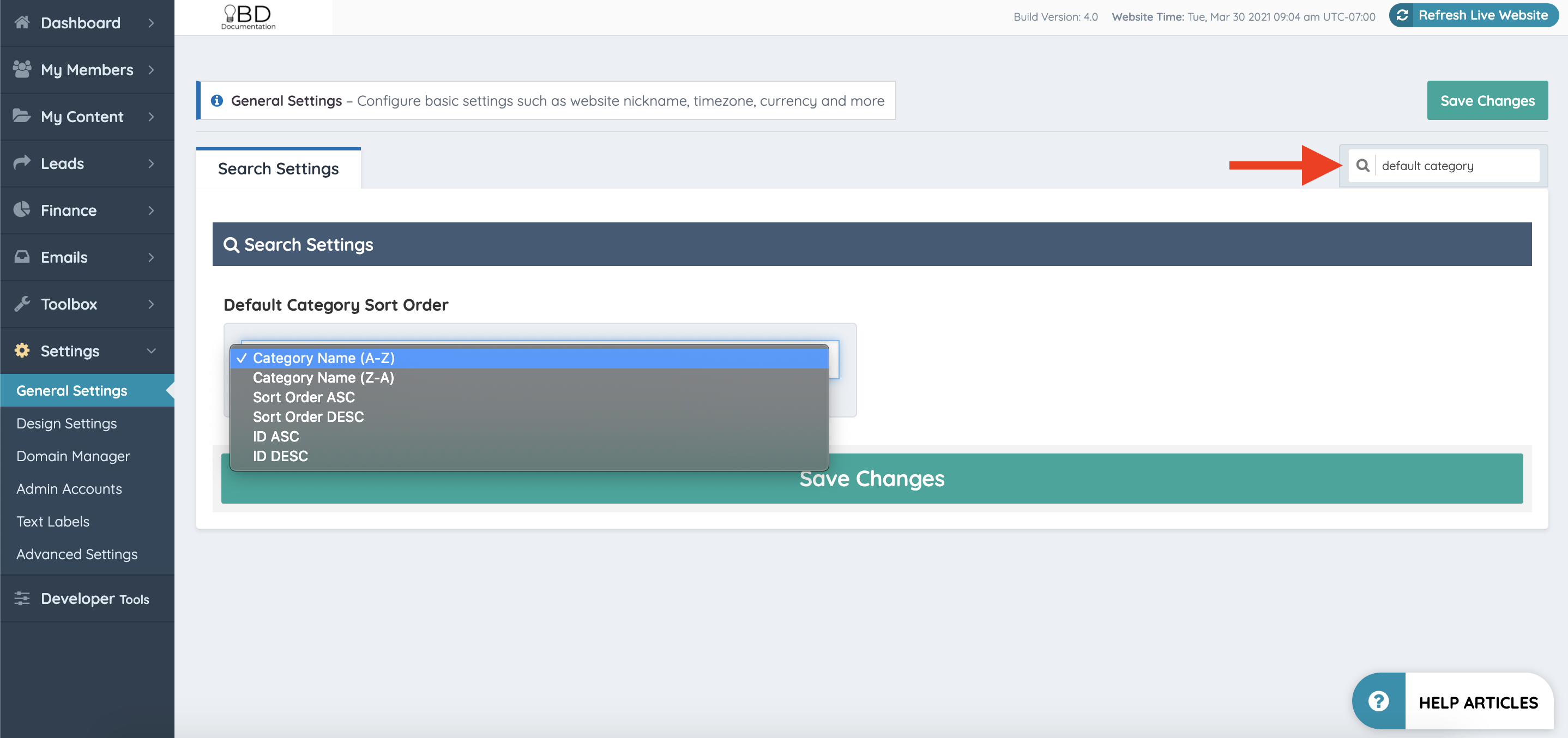
Task: Click the Dashboard home icon
Action: point(22,22)
